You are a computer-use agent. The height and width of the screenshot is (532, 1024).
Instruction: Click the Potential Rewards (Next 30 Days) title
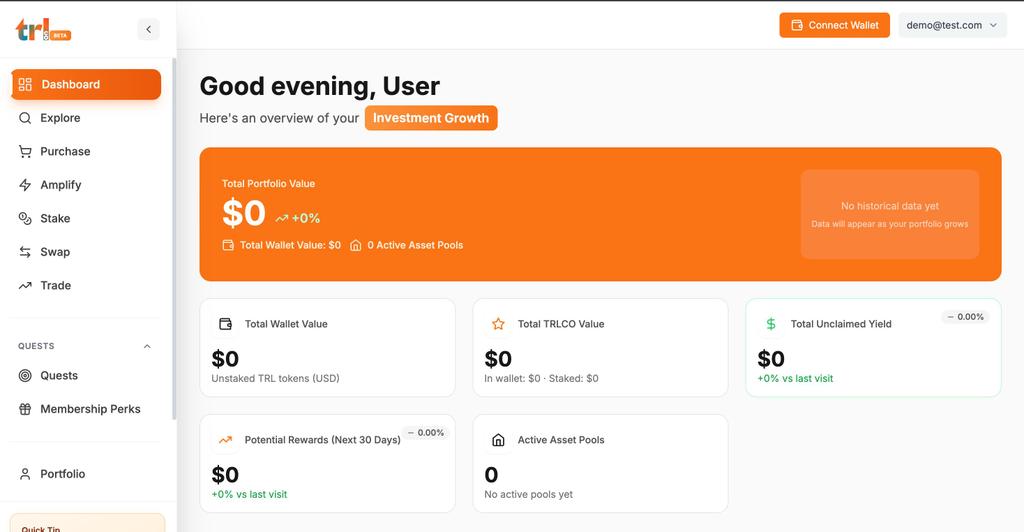tap(323, 440)
